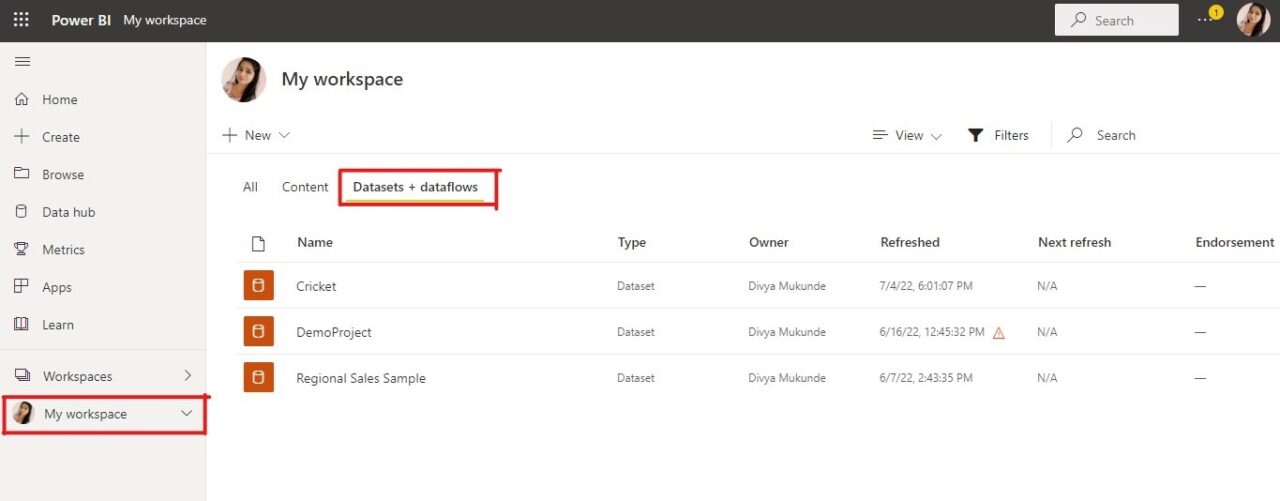Collapse the navigation pane hamburger icon
Screen dimensions: 1280x501
pos(22,62)
